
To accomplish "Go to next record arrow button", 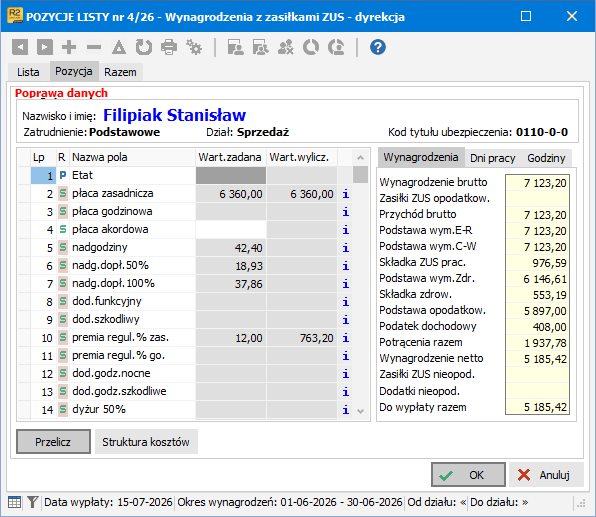I will point(44,48).
